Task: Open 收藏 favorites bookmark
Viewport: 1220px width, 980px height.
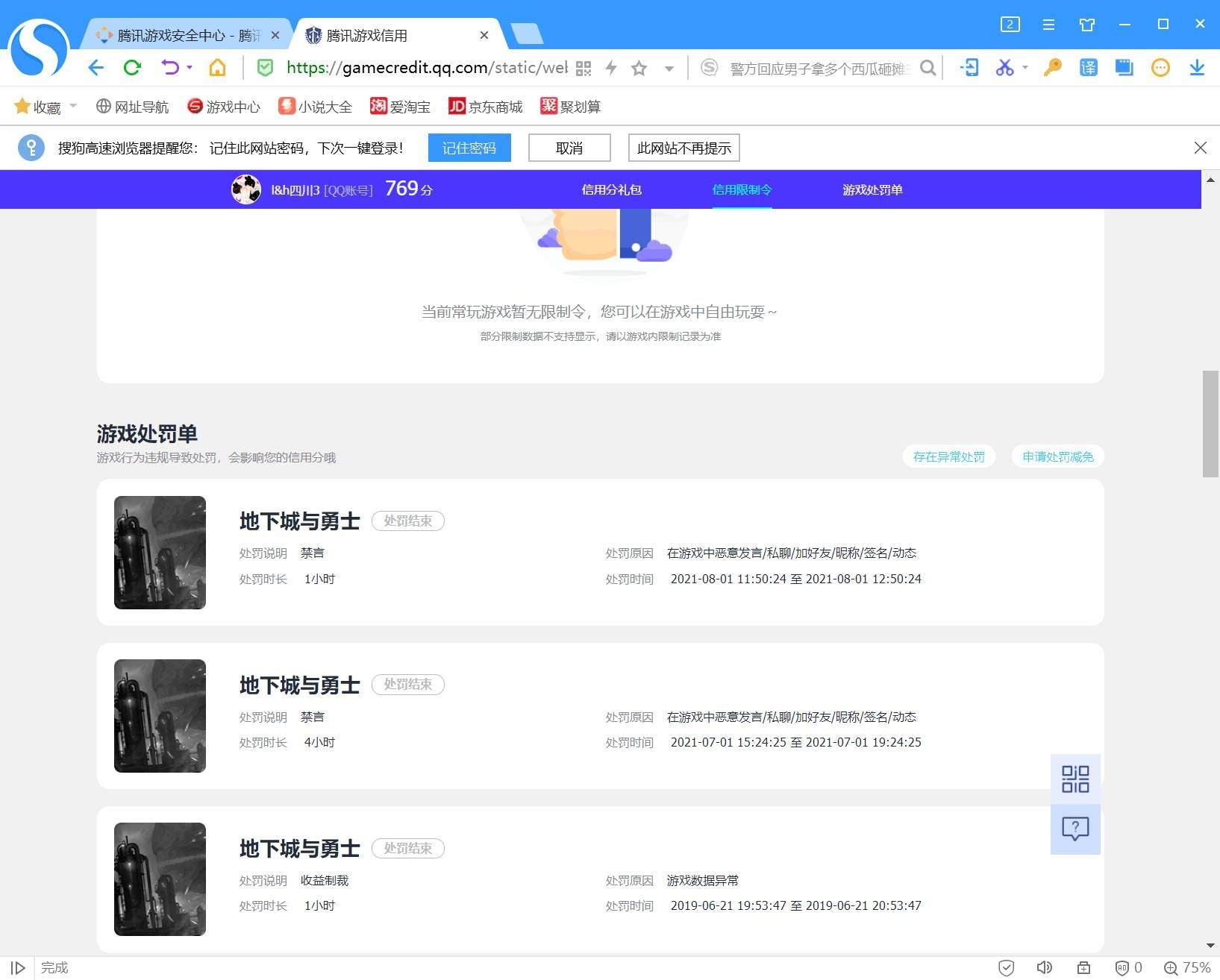Action: 37,107
